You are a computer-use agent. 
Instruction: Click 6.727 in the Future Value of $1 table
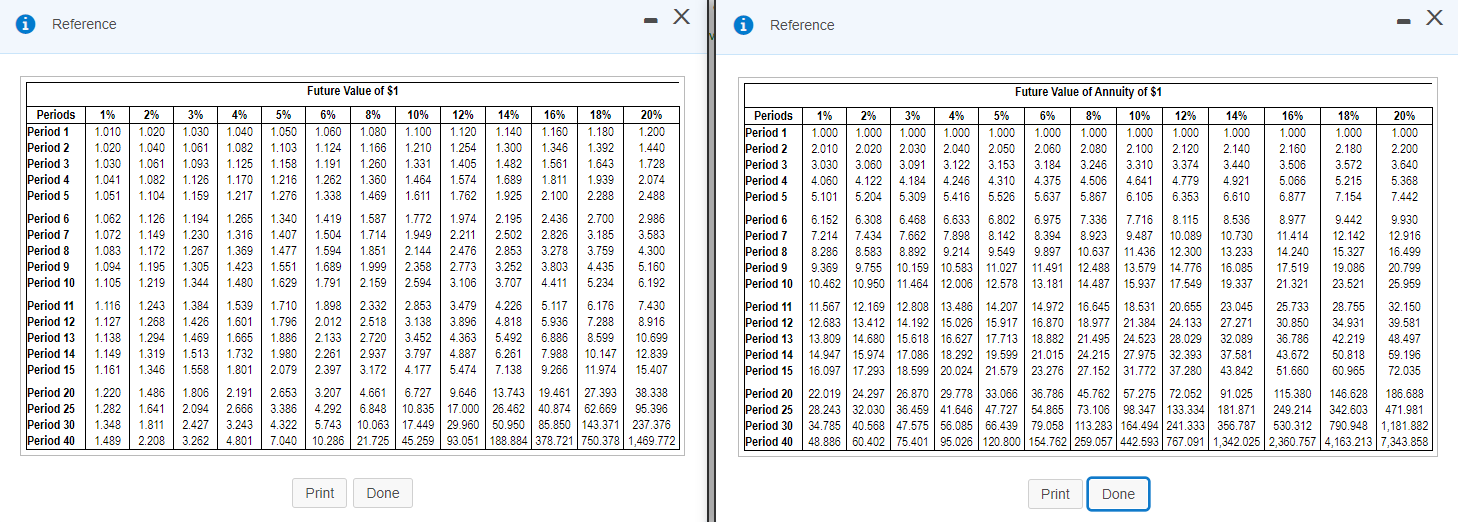419,393
